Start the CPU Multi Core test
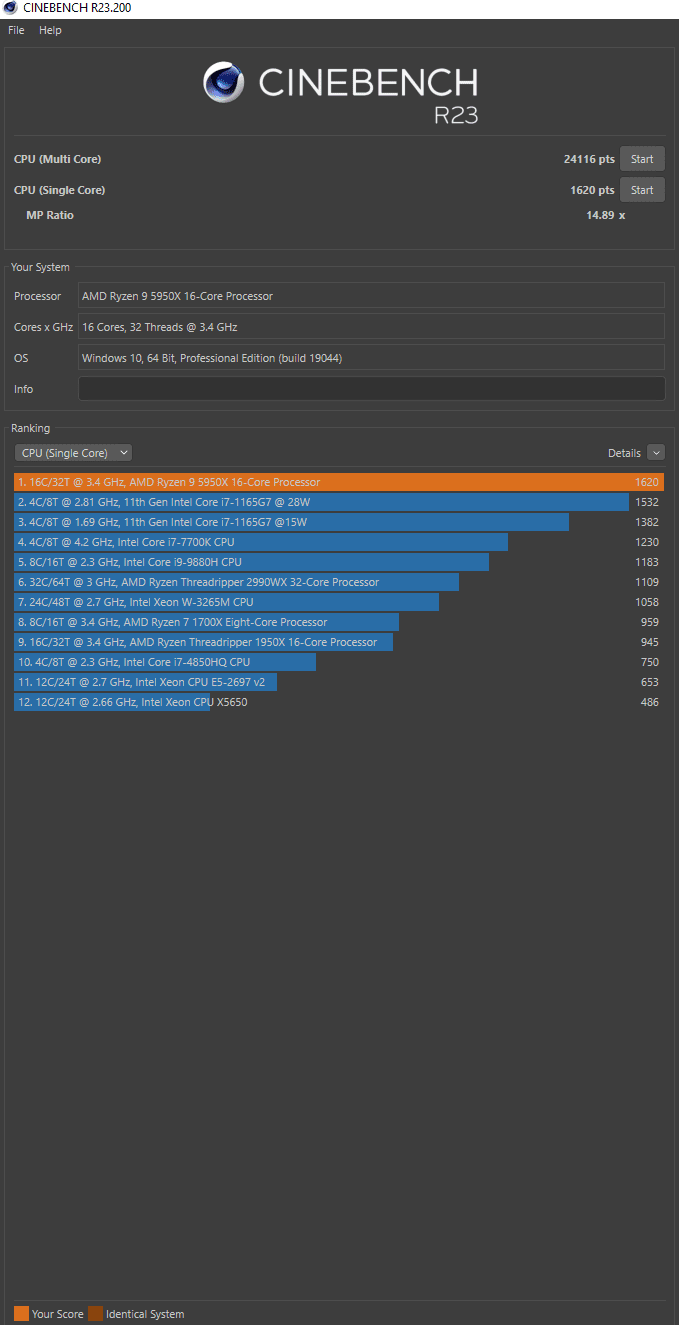This screenshot has height=1325, width=679. (642, 159)
